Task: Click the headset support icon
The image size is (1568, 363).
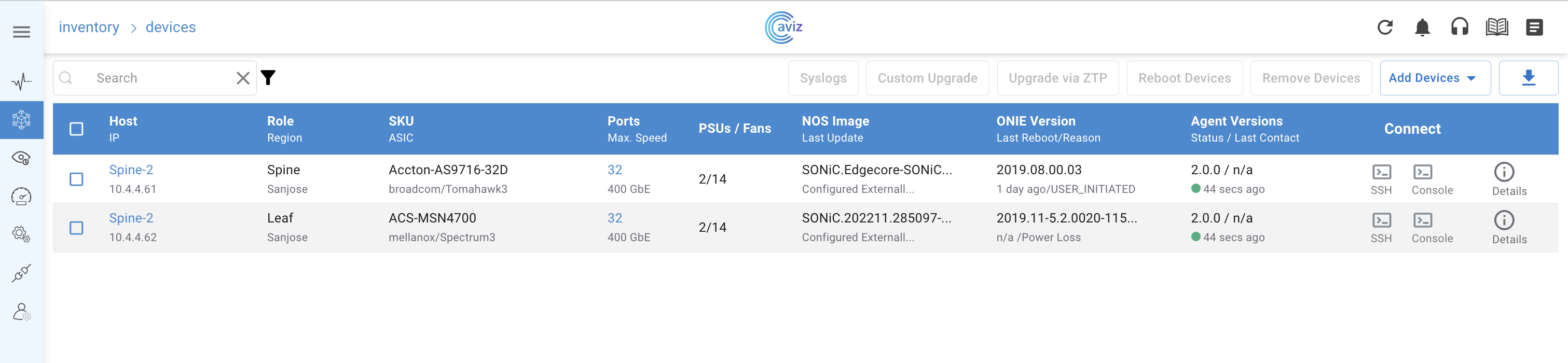Action: [x=1459, y=27]
